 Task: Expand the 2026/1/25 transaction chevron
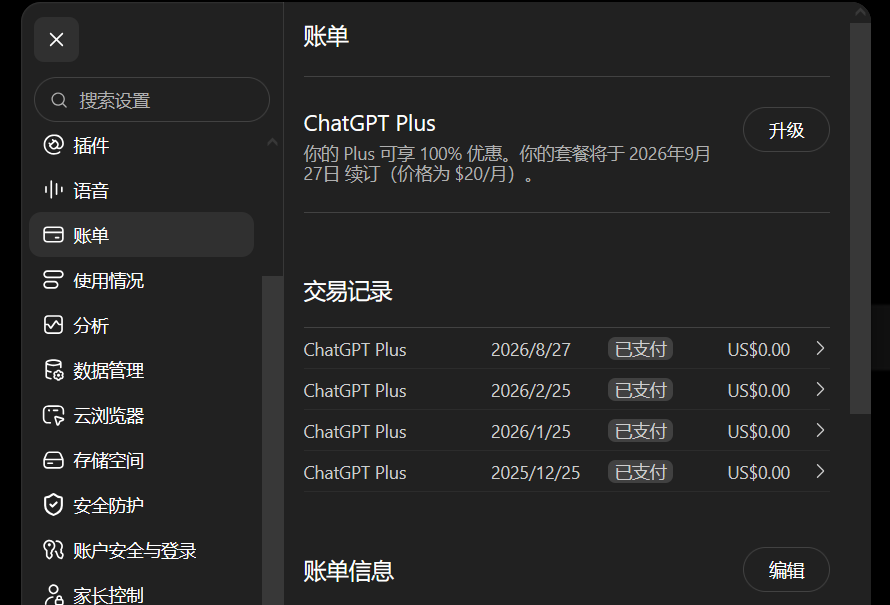pyautogui.click(x=820, y=430)
